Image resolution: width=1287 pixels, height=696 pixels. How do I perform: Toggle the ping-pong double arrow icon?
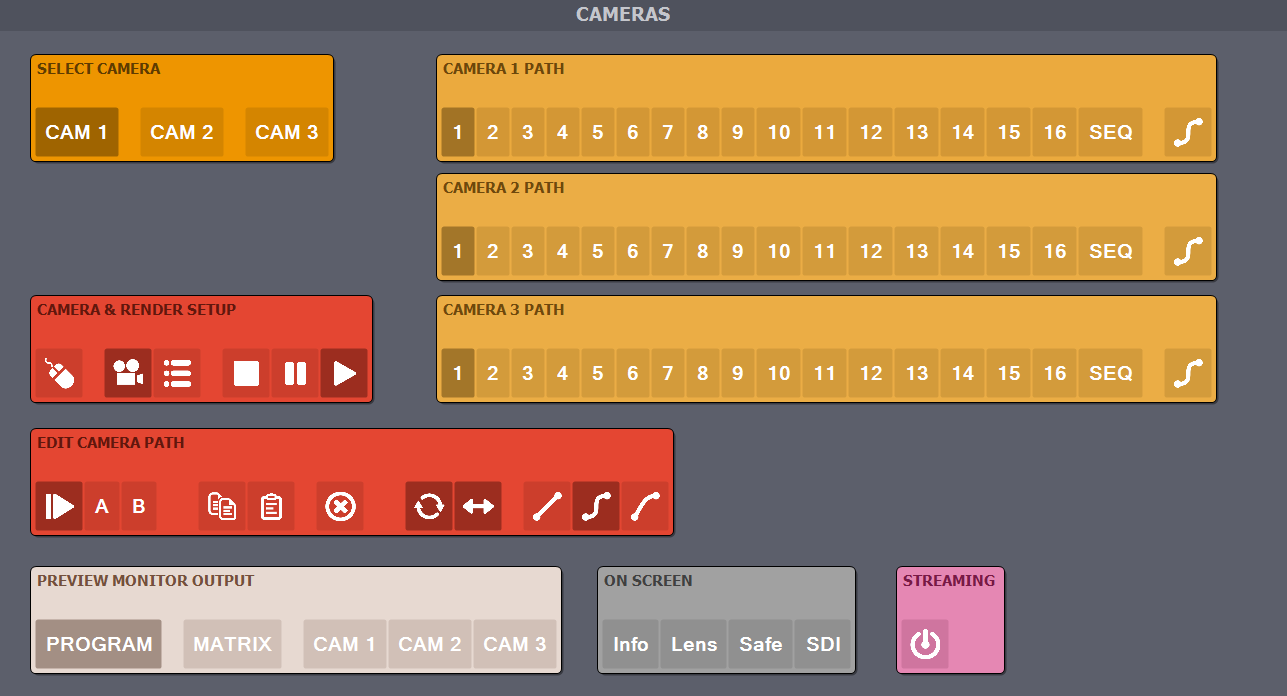pyautogui.click(x=478, y=507)
